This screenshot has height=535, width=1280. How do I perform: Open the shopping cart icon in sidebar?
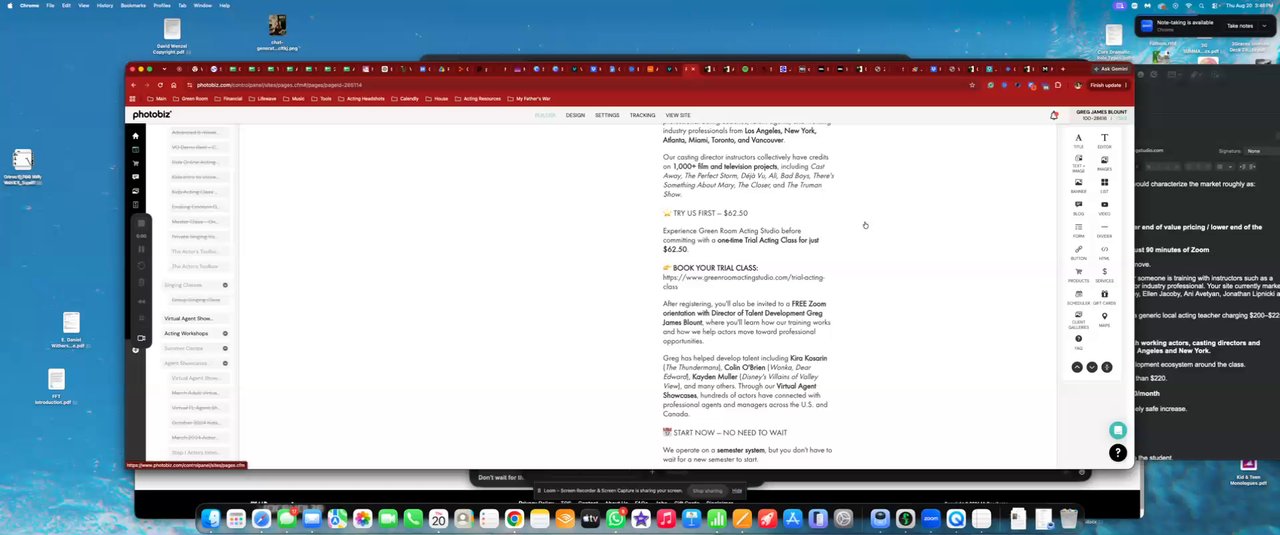click(136, 163)
